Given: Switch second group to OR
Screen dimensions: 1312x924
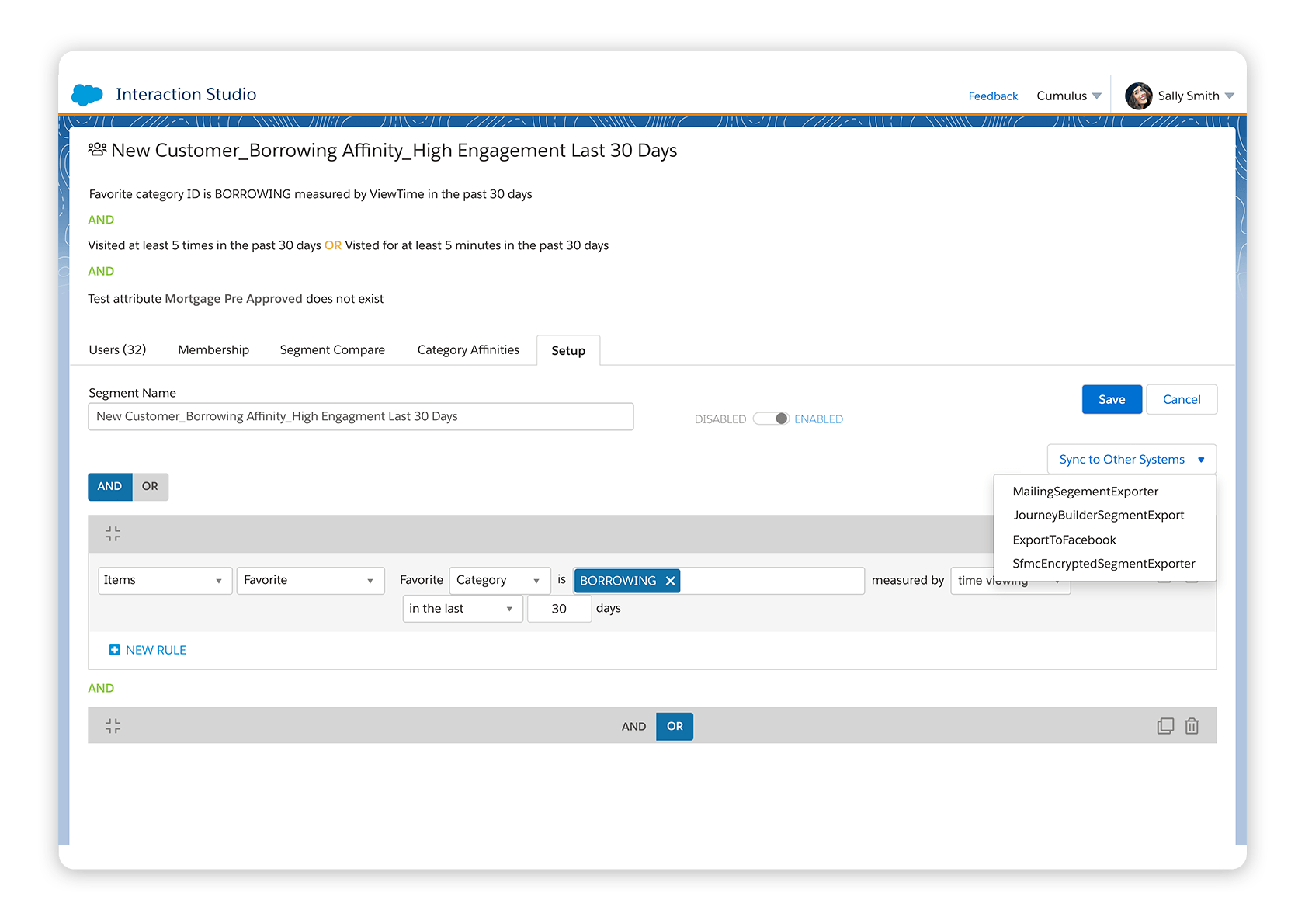Looking at the screenshot, I should (675, 726).
